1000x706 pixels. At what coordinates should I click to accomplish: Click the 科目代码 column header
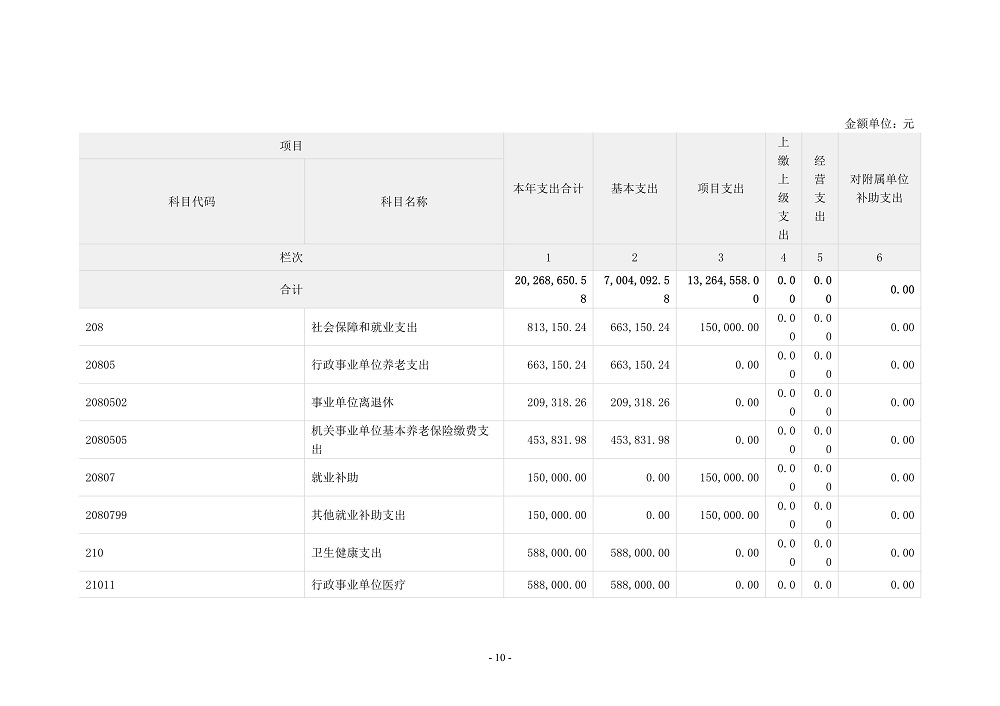[191, 202]
